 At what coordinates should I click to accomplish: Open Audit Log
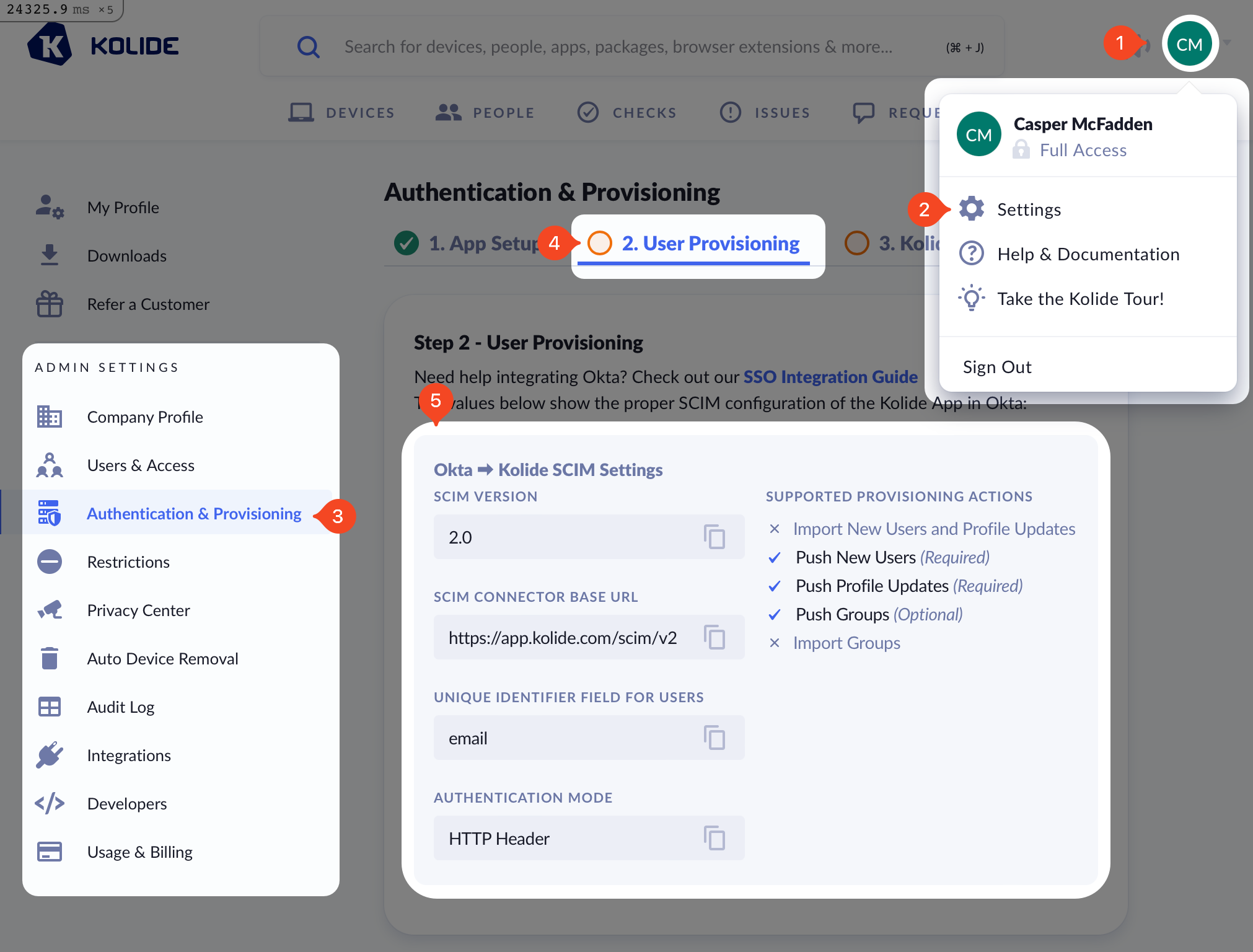[x=120, y=707]
